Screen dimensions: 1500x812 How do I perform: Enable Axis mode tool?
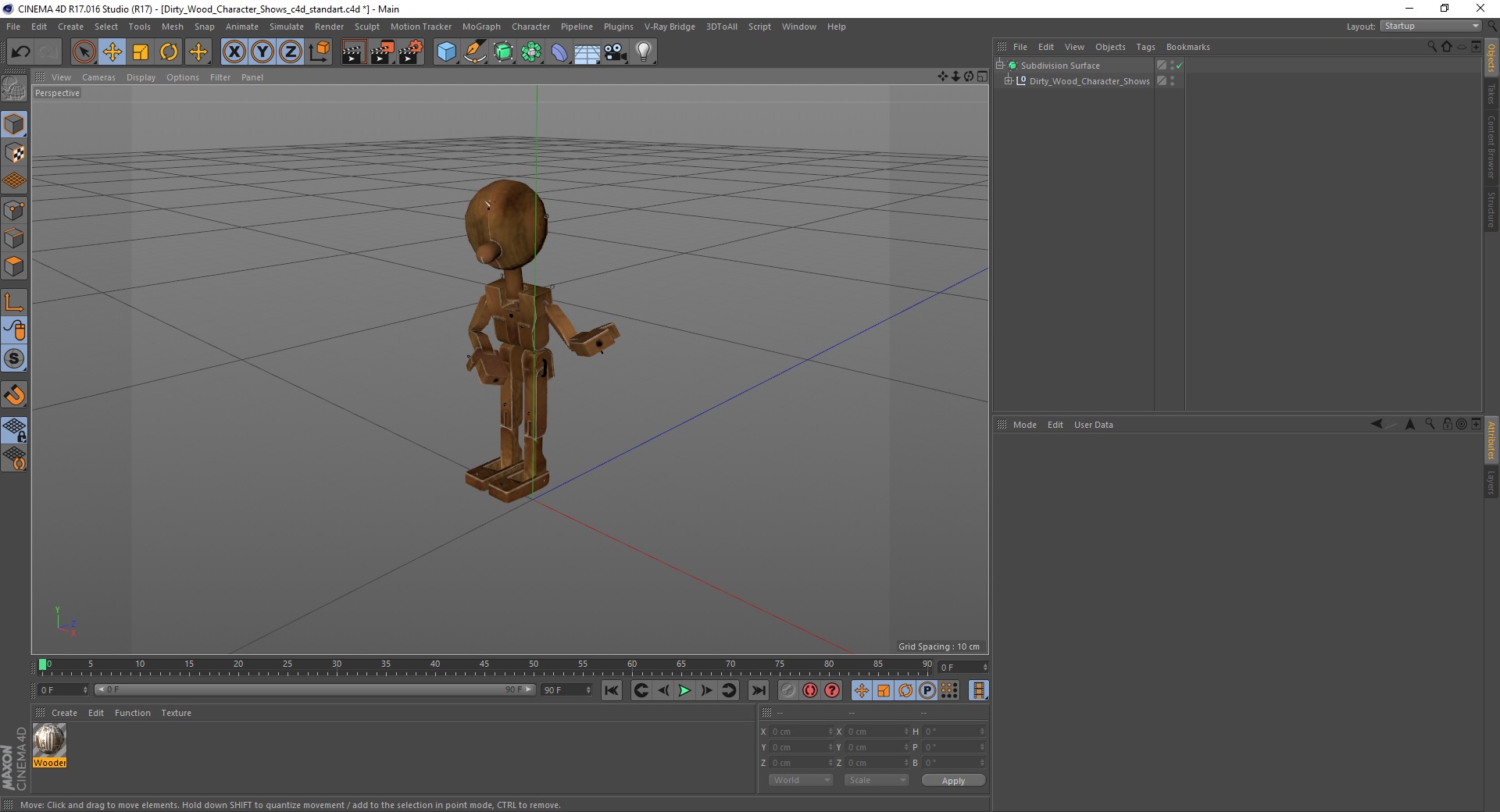click(14, 302)
